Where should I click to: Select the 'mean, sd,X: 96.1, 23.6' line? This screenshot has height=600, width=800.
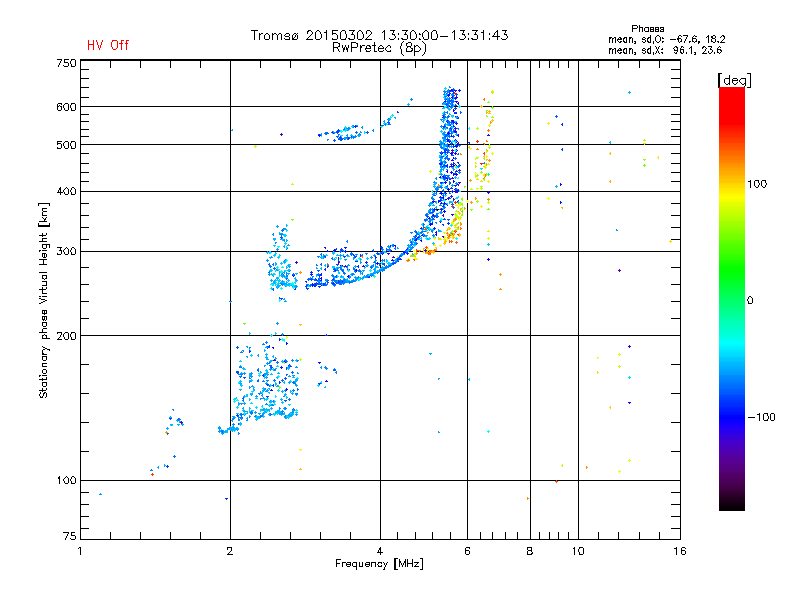tap(665, 50)
